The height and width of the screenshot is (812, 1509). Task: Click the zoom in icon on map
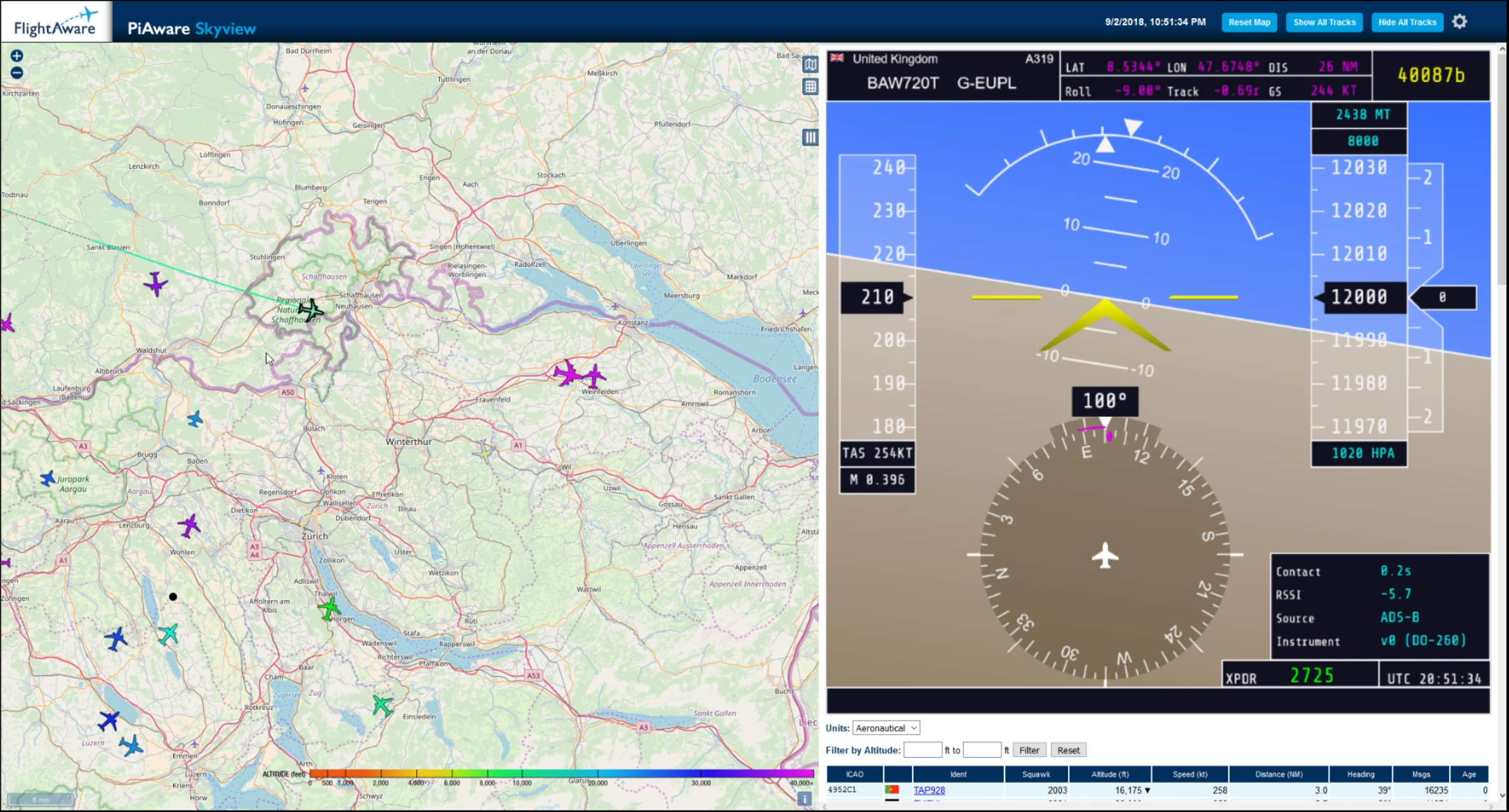16,56
